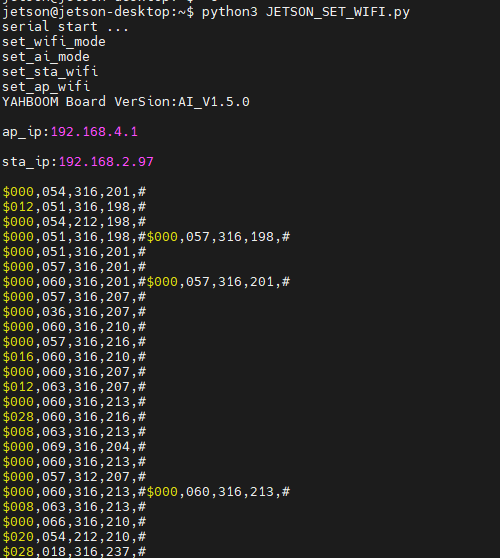The image size is (500, 558).
Task: Select the 'set_wifi_mode' output line
Action: 54,42
